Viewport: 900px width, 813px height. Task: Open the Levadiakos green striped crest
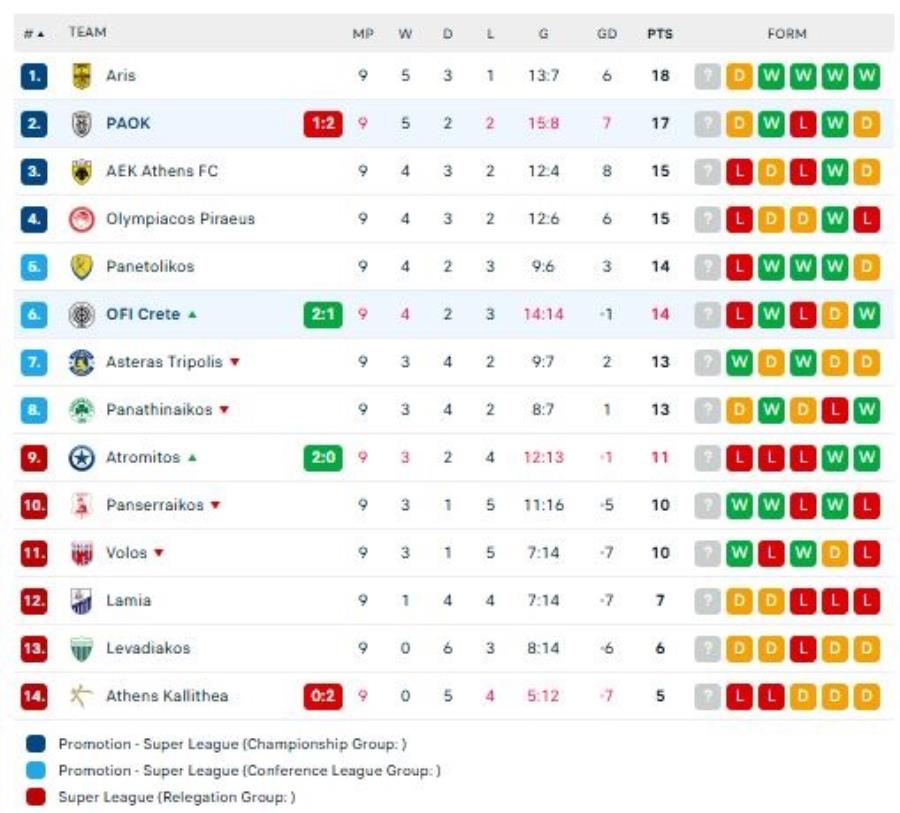tap(82, 648)
